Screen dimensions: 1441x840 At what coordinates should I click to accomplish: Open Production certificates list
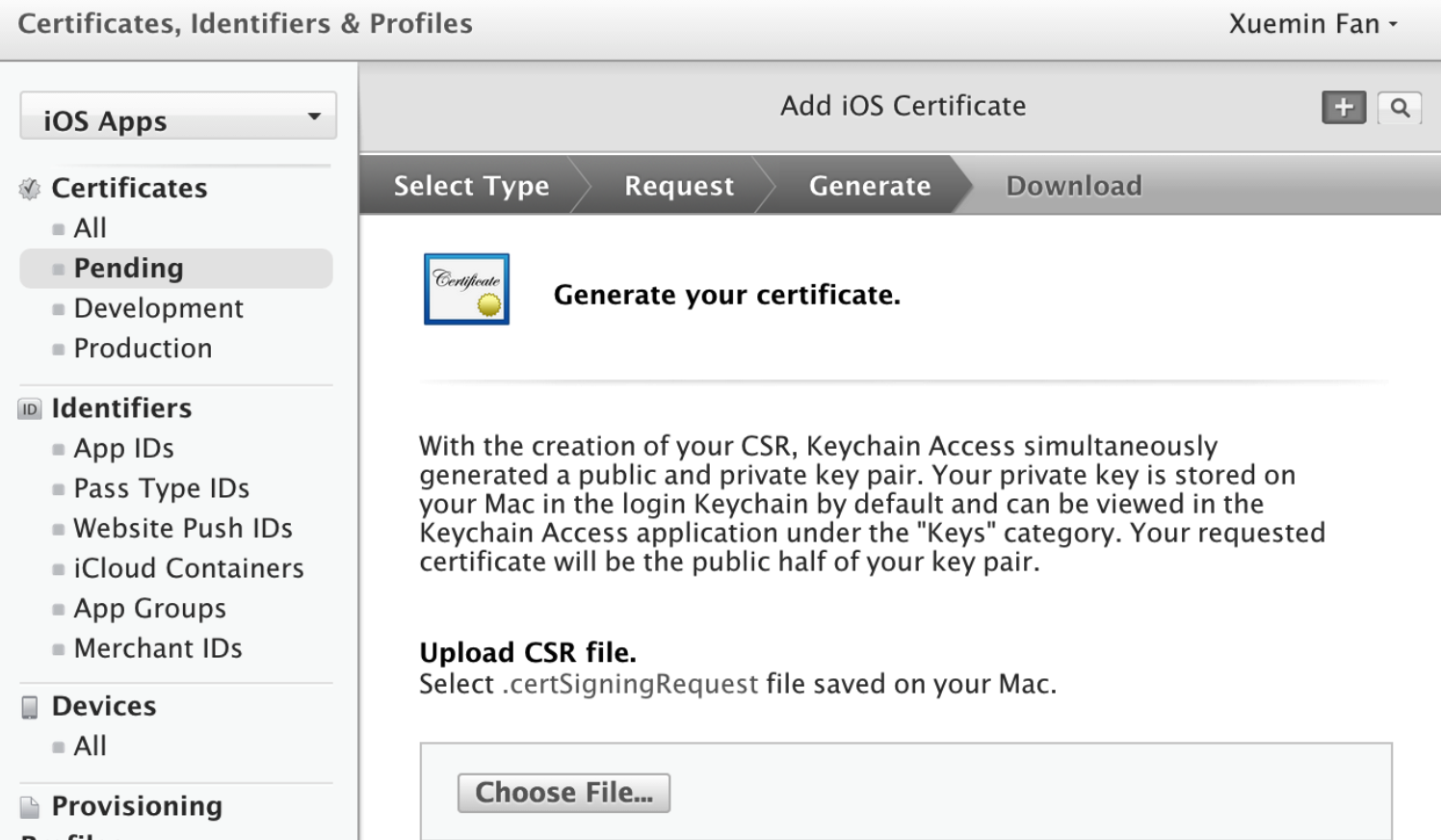point(143,349)
